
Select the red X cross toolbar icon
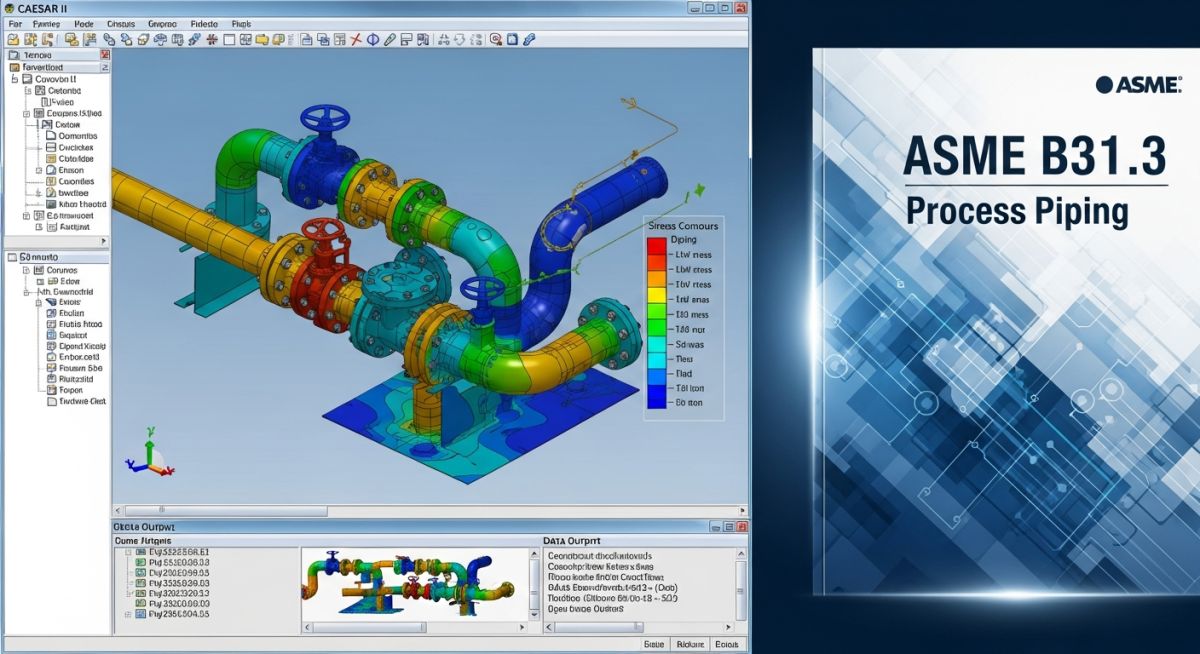(x=355, y=40)
